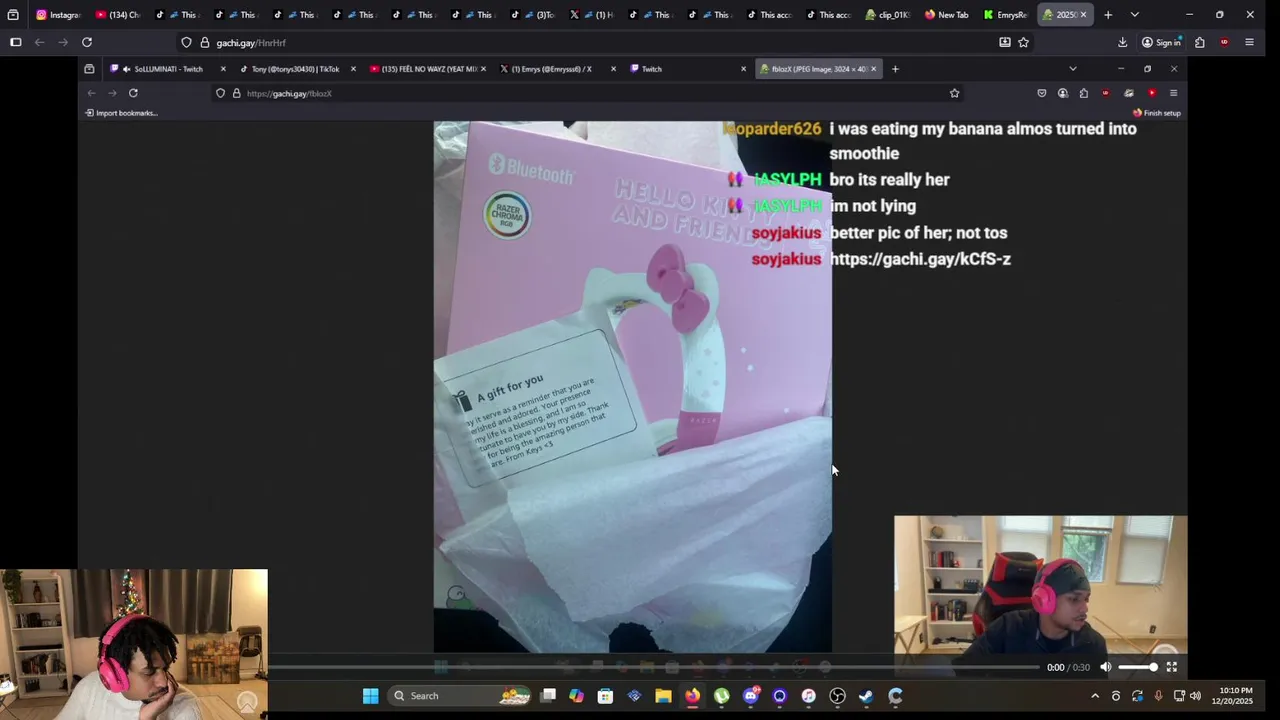Seek on the video progress bar

click(x=655, y=667)
